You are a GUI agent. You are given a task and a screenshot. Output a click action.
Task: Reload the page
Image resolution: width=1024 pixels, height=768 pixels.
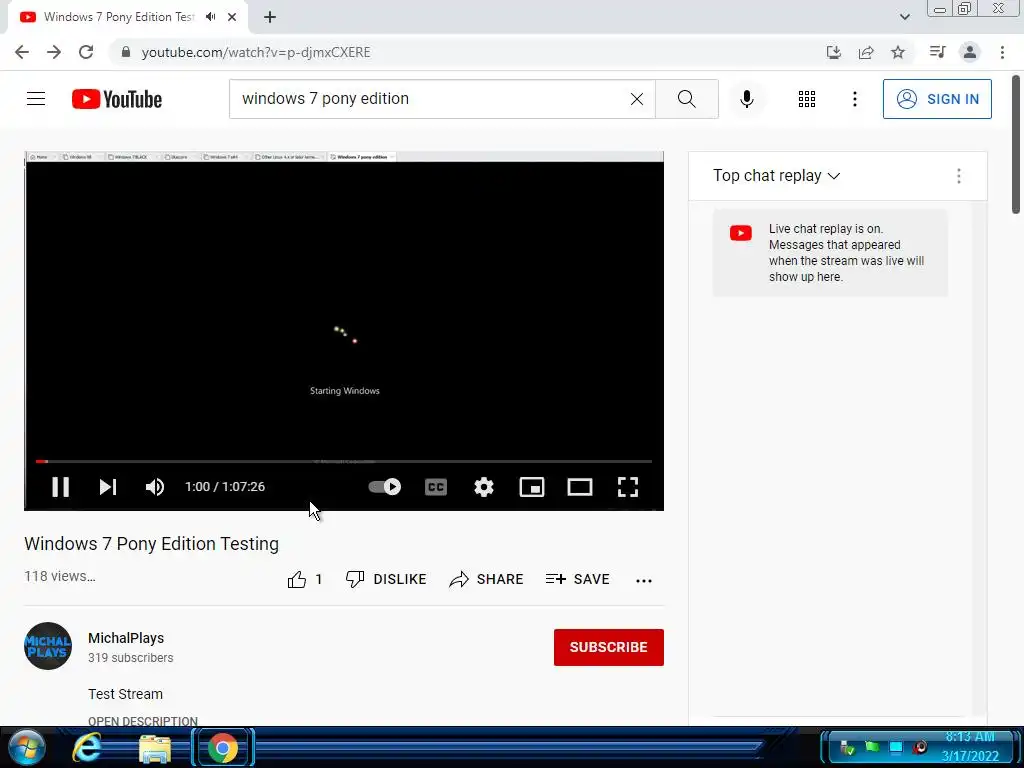point(86,52)
